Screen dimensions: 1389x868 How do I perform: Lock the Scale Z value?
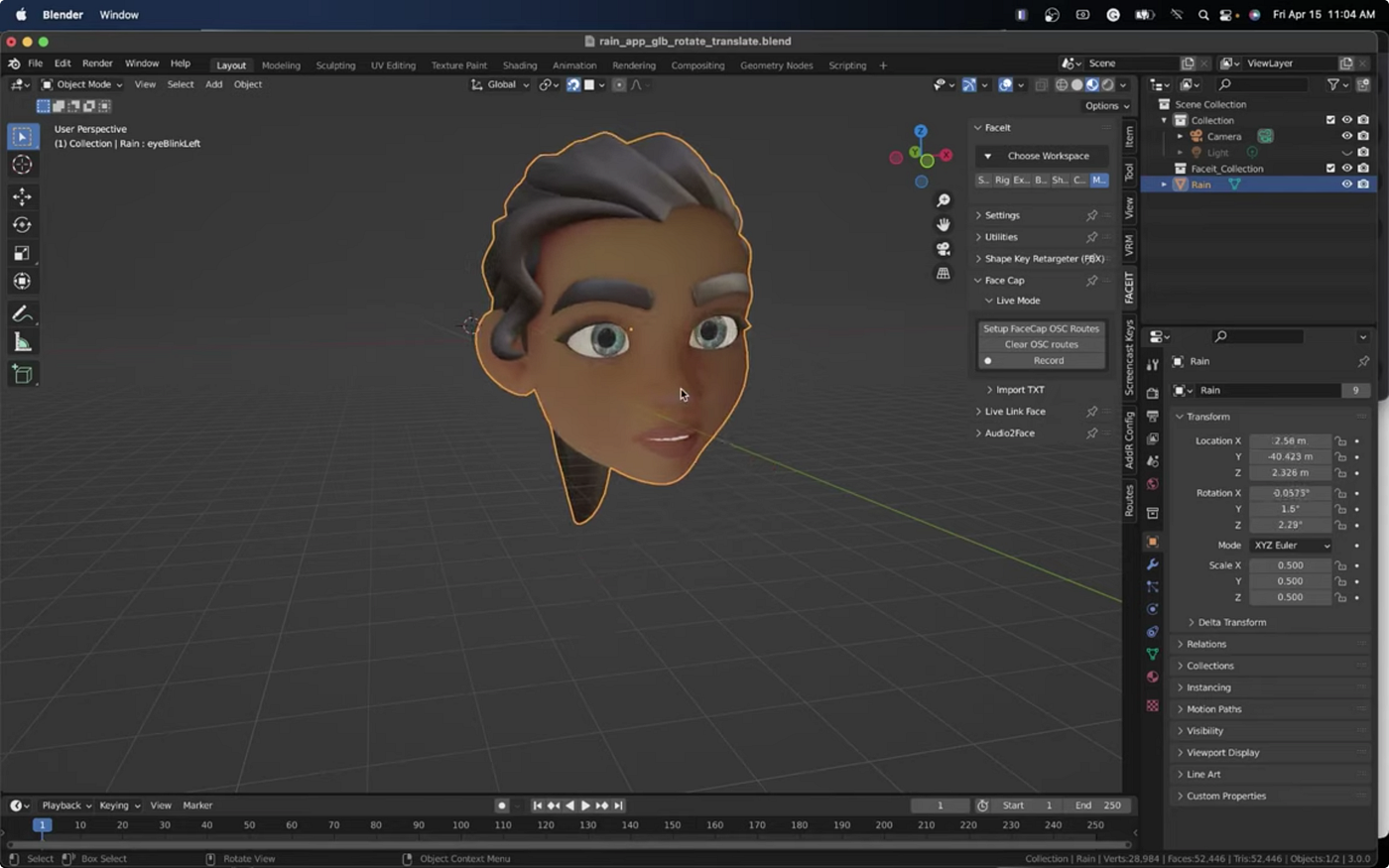click(1340, 598)
